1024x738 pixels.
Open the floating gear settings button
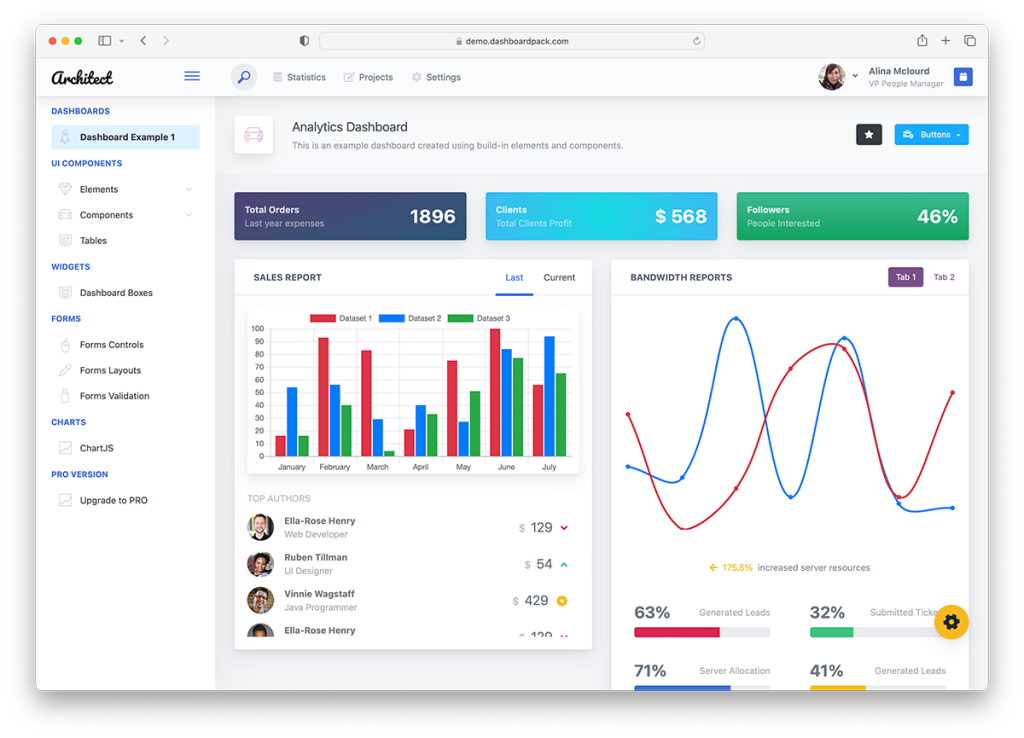(x=951, y=622)
